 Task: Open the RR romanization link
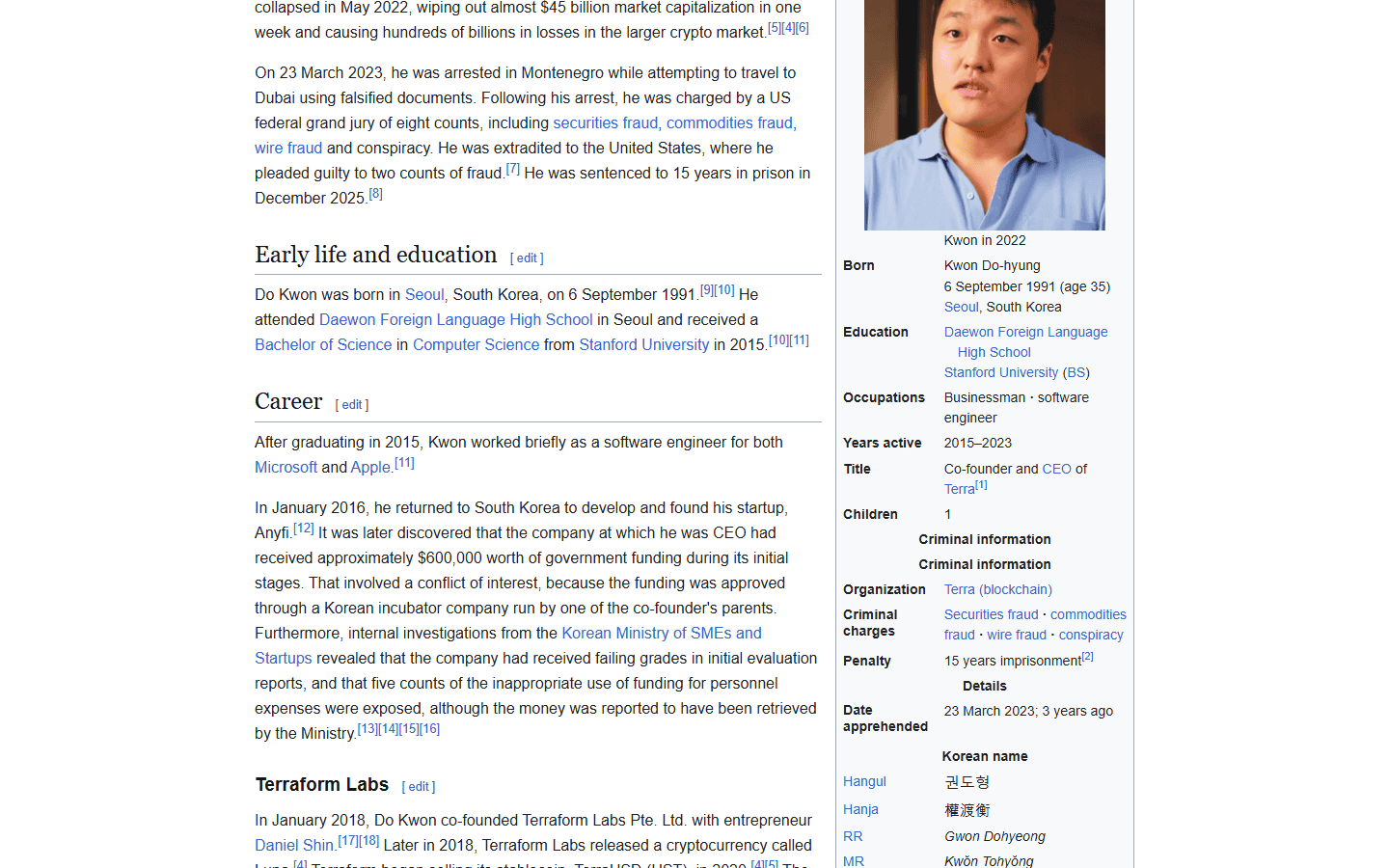pos(853,836)
